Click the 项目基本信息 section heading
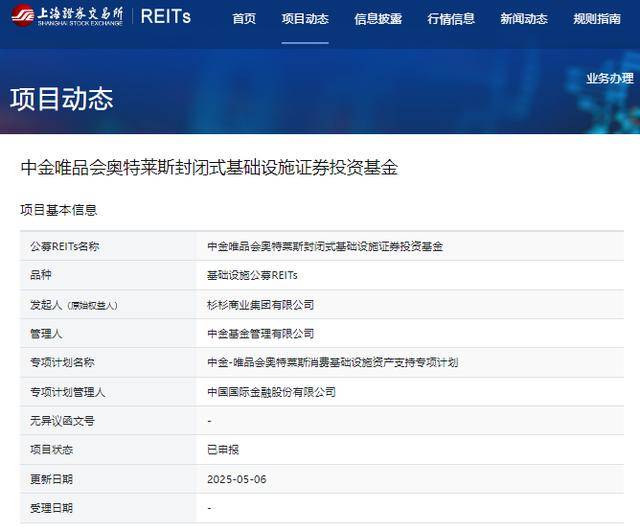 tap(59, 210)
